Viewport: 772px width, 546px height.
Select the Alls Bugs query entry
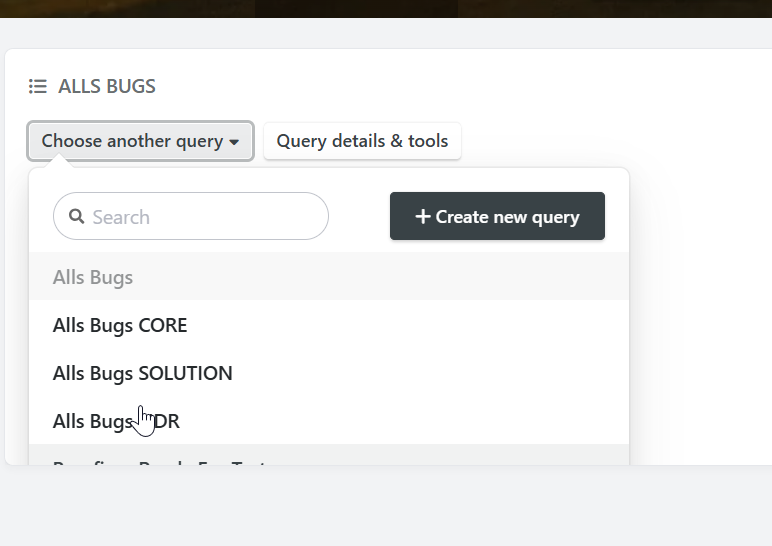pyautogui.click(x=329, y=277)
